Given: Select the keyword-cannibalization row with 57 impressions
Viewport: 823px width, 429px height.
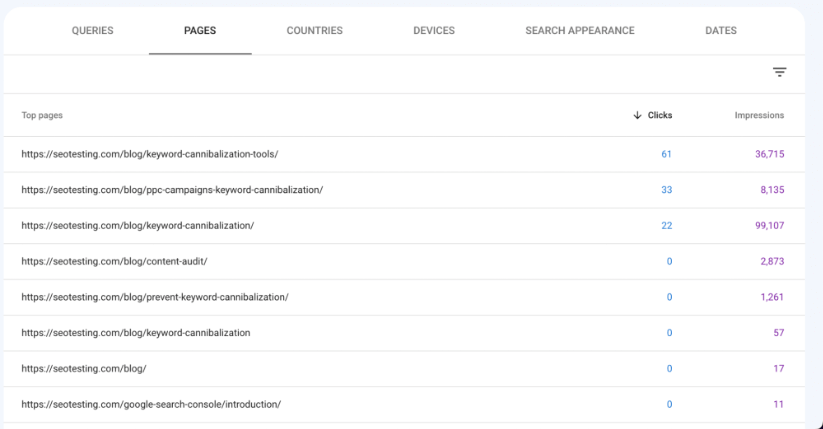Looking at the screenshot, I should 404,332.
